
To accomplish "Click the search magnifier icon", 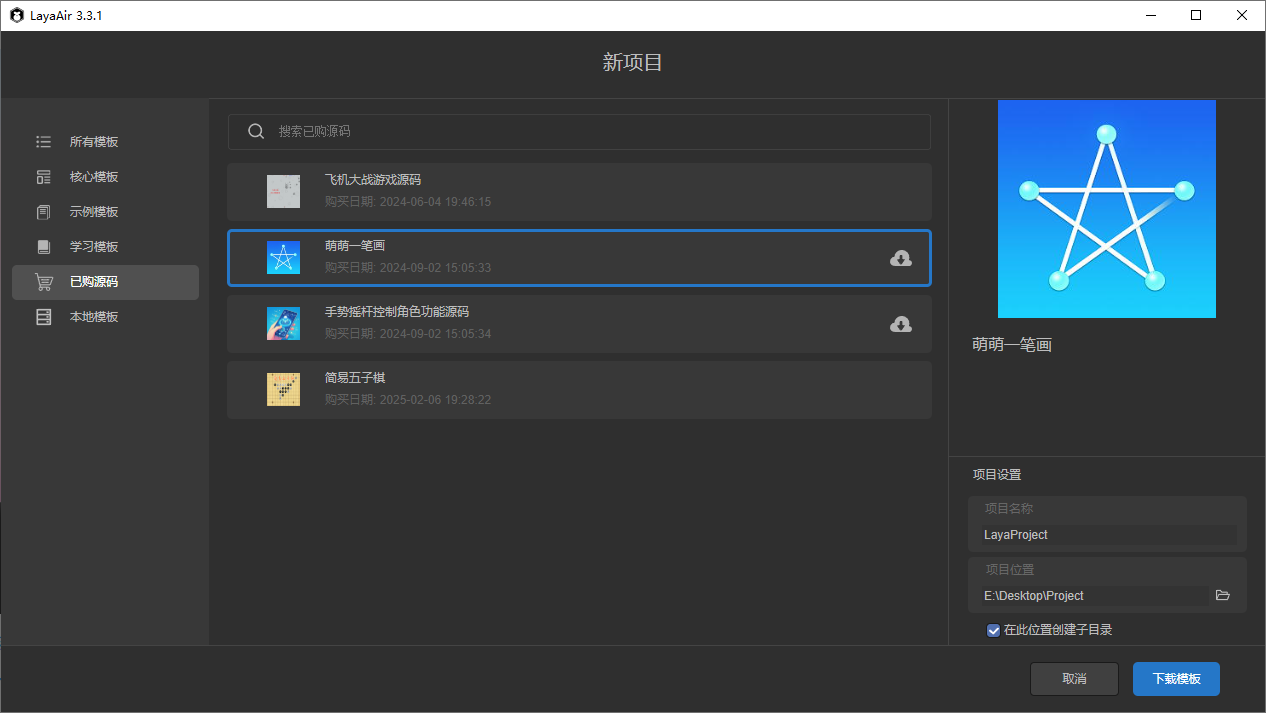I will point(256,132).
